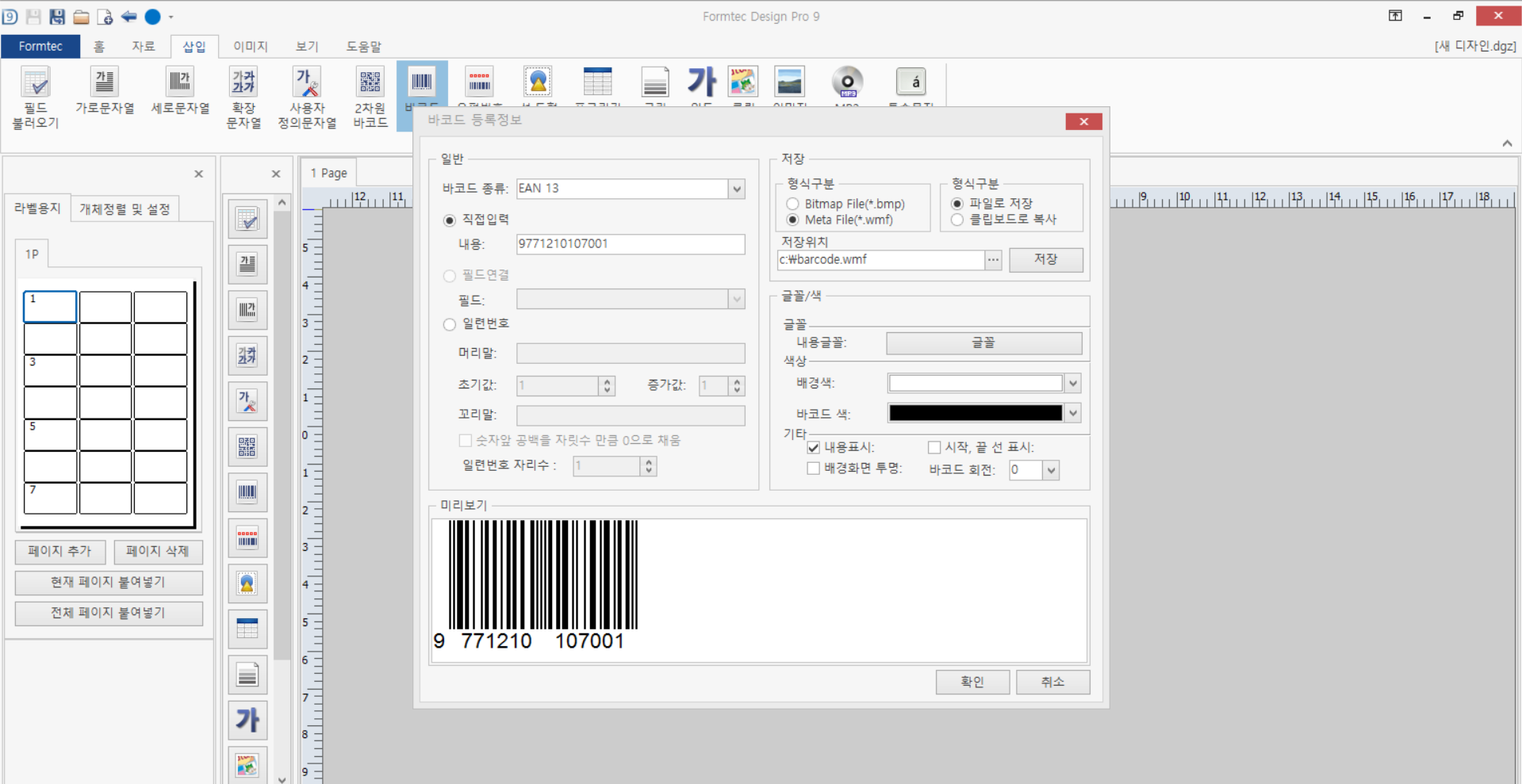The height and width of the screenshot is (784, 1522).
Task: Click the postal barcode ribbon icon with red digits
Action: pyautogui.click(x=480, y=82)
